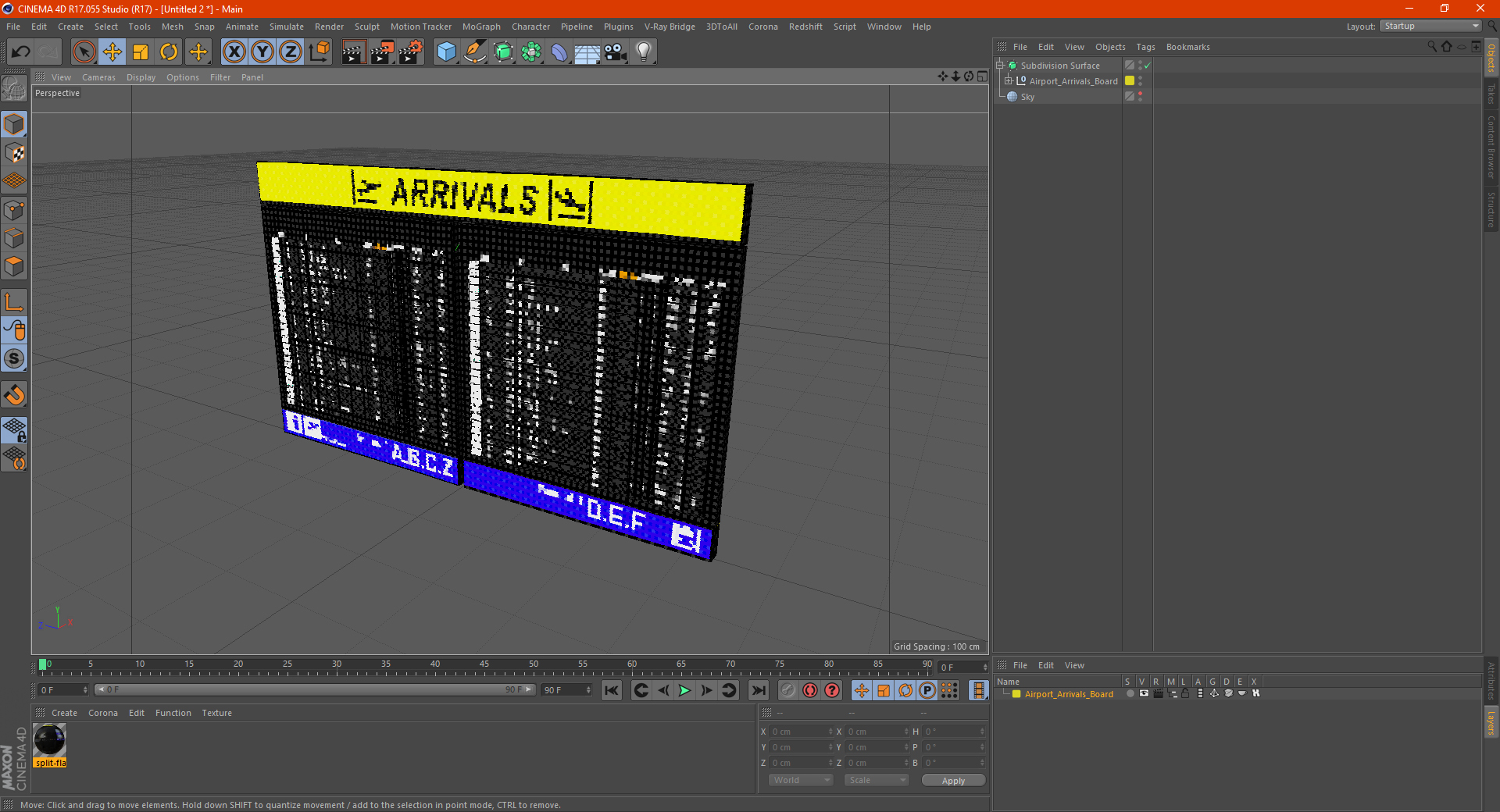Add a Floor environment object
Image resolution: width=1500 pixels, height=812 pixels.
587,52
